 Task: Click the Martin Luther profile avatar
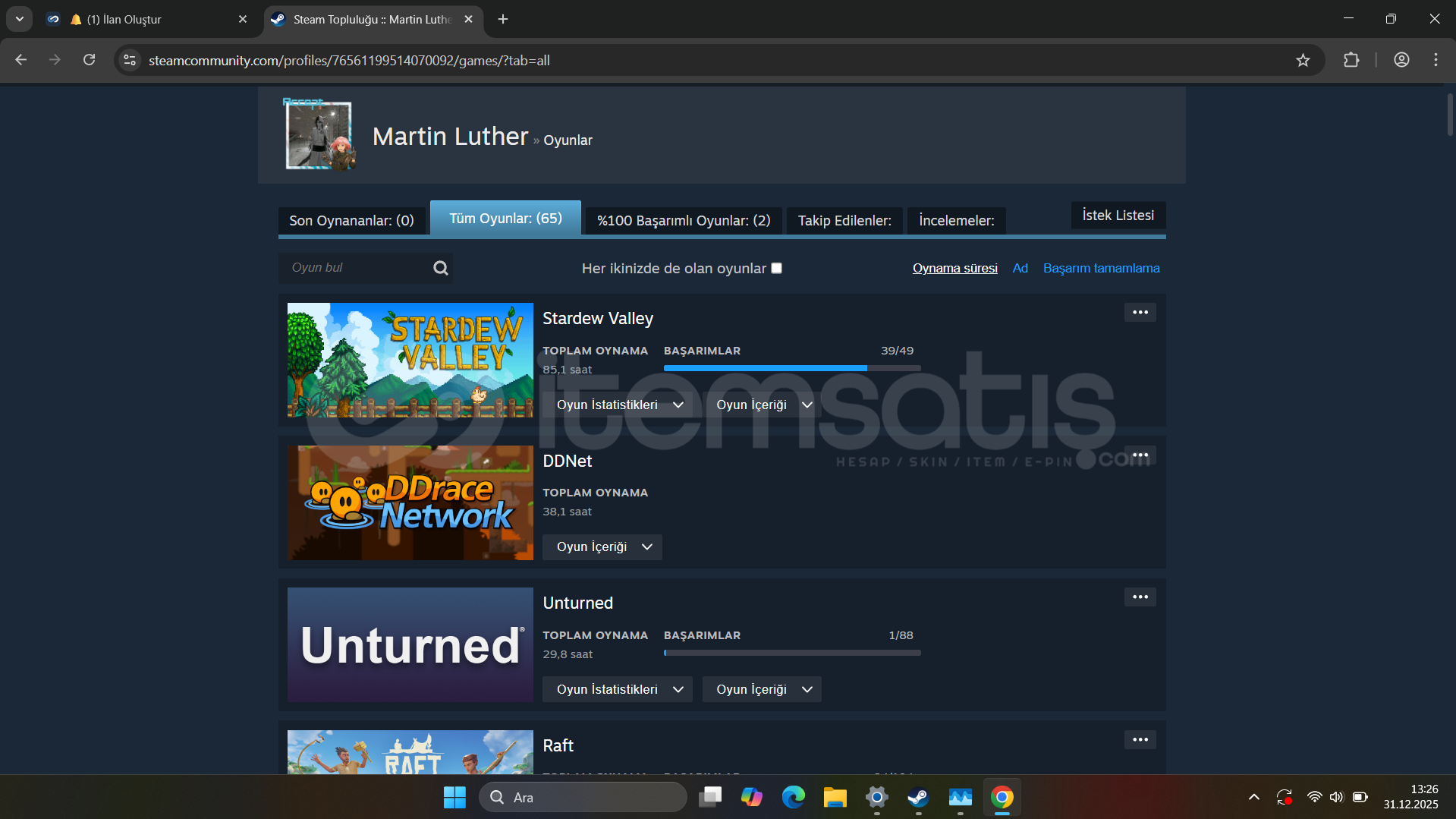click(319, 135)
